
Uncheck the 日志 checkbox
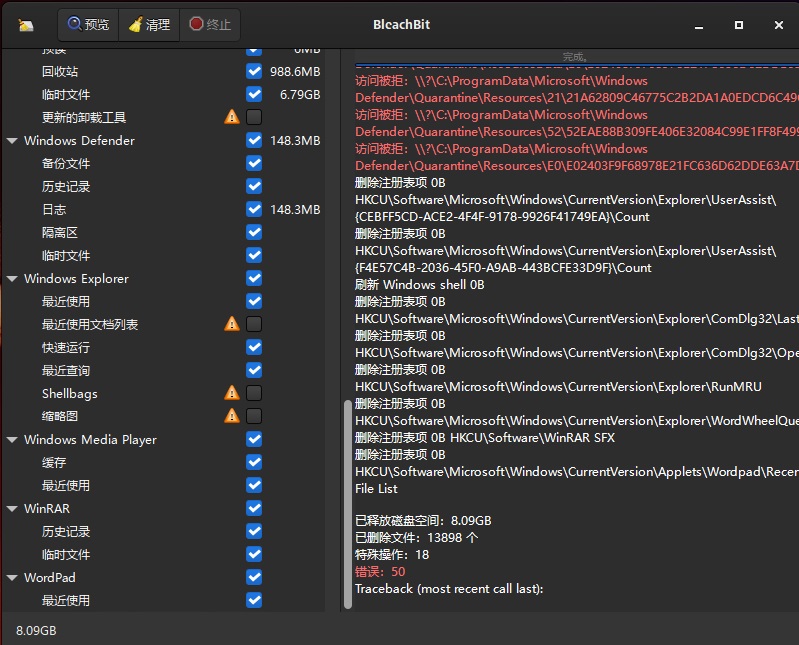coord(254,209)
